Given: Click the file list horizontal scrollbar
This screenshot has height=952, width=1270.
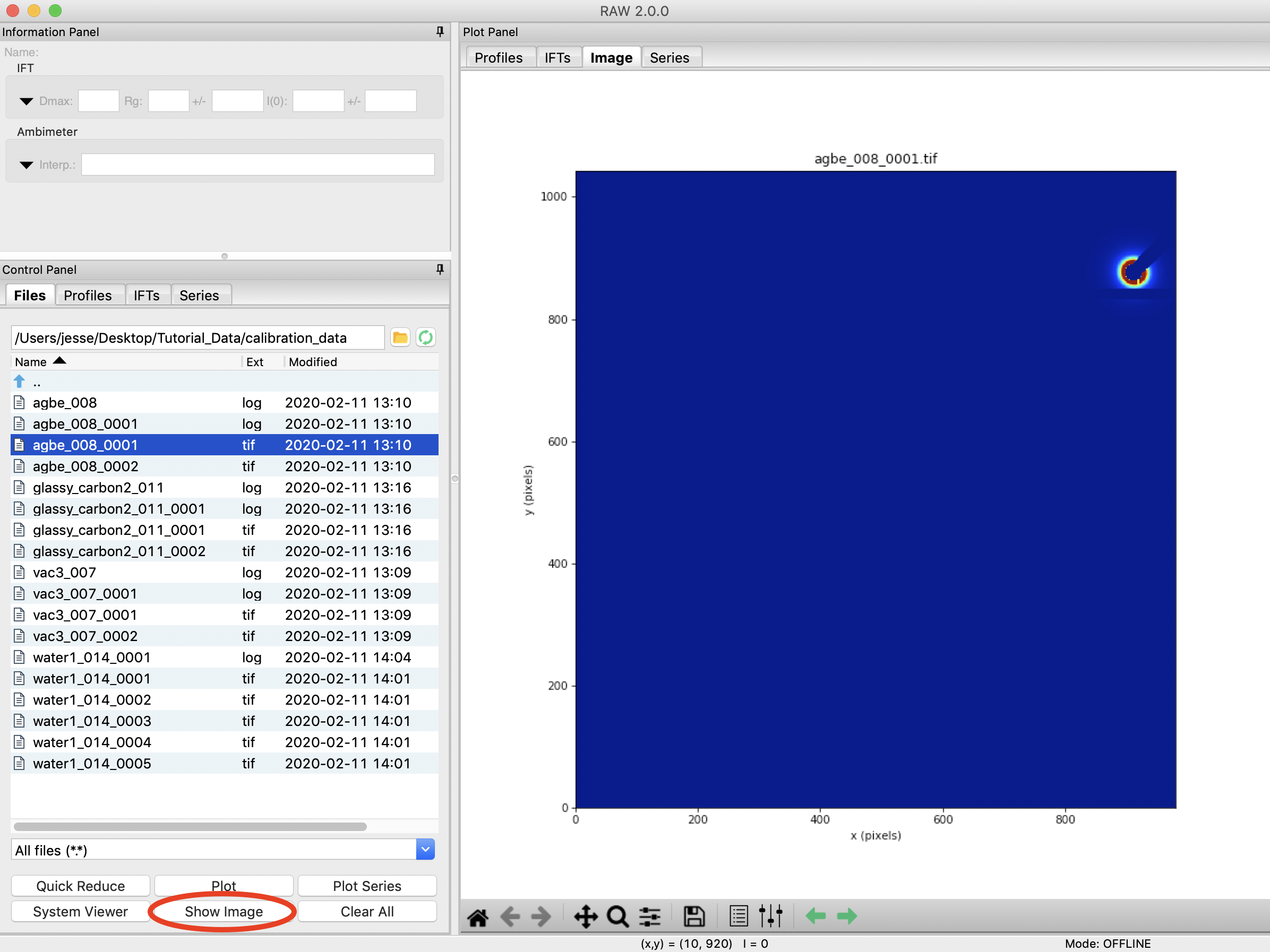Looking at the screenshot, I should (190, 826).
